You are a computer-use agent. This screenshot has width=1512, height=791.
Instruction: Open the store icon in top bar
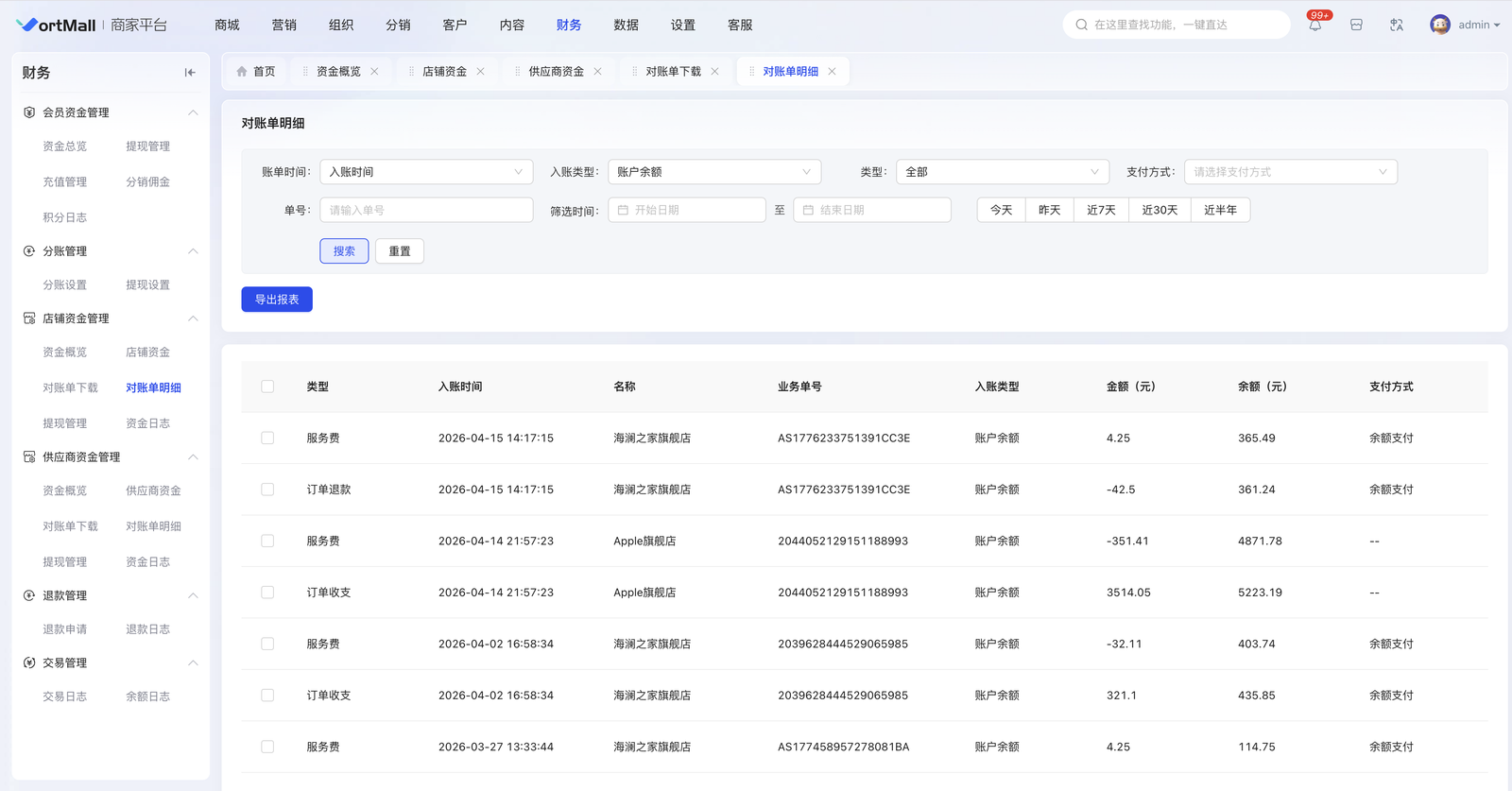[x=1356, y=26]
